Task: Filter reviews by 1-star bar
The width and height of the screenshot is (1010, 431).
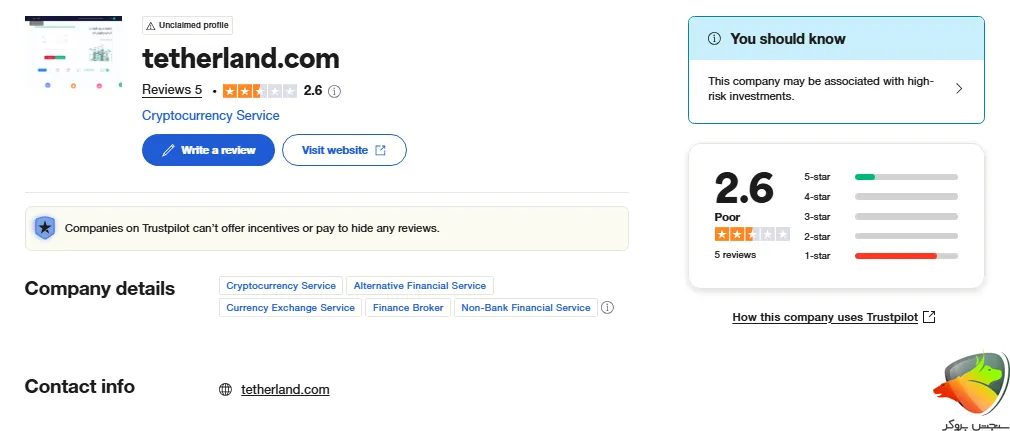Action: (x=905, y=257)
